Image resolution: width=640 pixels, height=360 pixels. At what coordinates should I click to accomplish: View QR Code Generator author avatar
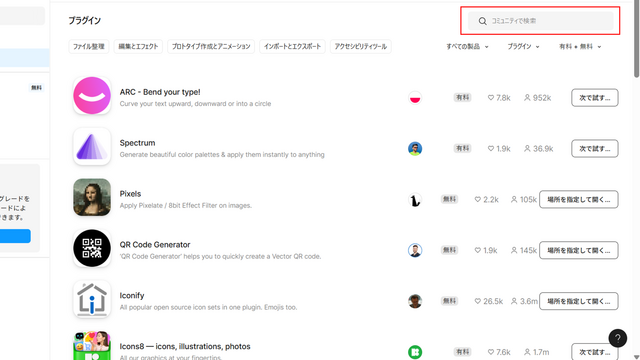point(415,250)
